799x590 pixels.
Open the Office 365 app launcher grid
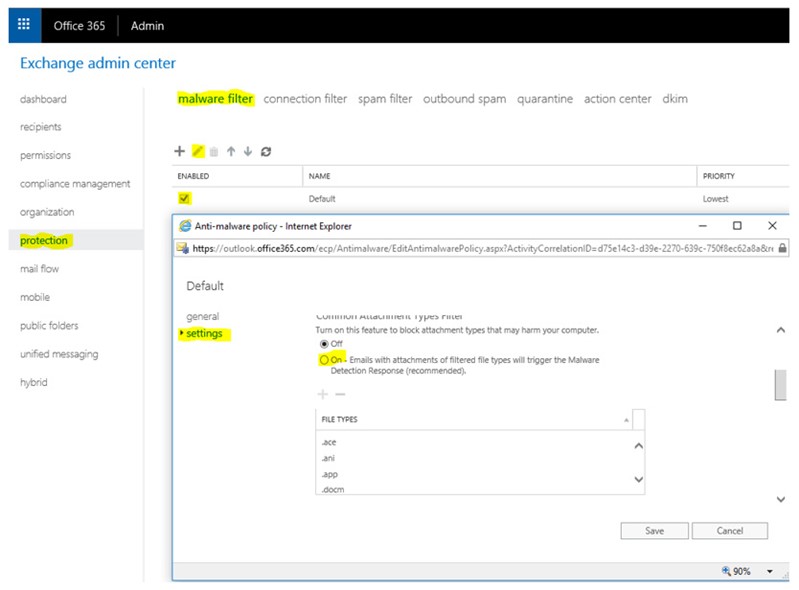click(x=24, y=25)
